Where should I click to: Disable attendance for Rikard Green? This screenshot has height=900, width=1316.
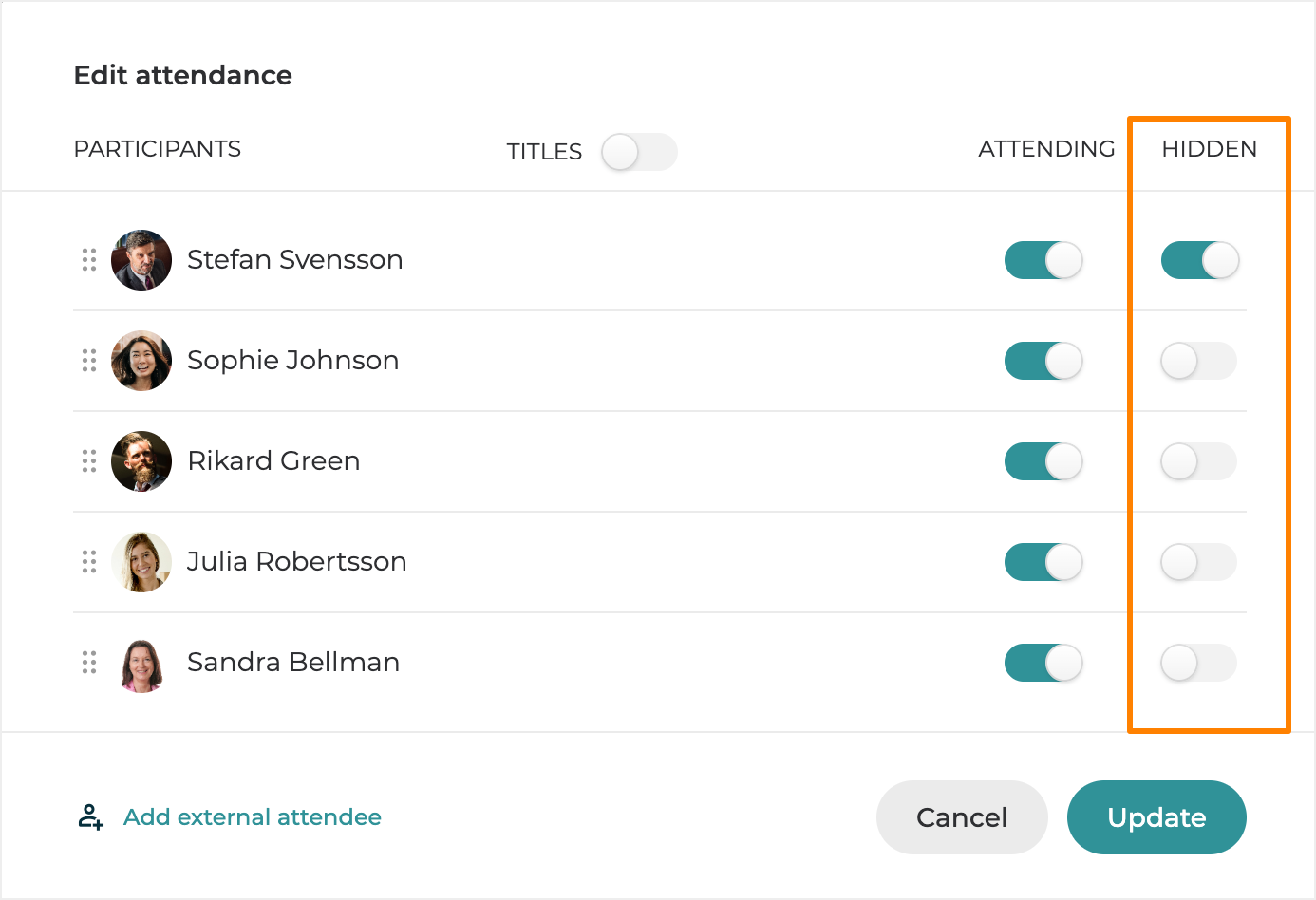pyautogui.click(x=1043, y=461)
